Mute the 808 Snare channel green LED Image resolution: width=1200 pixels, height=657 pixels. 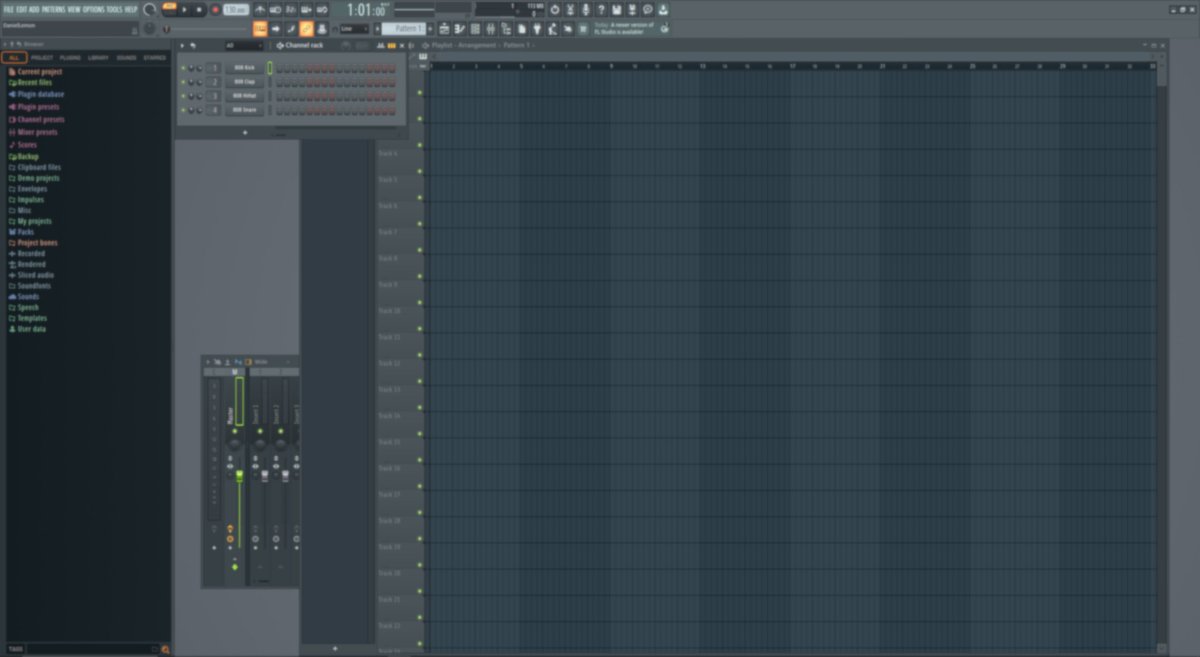point(183,110)
